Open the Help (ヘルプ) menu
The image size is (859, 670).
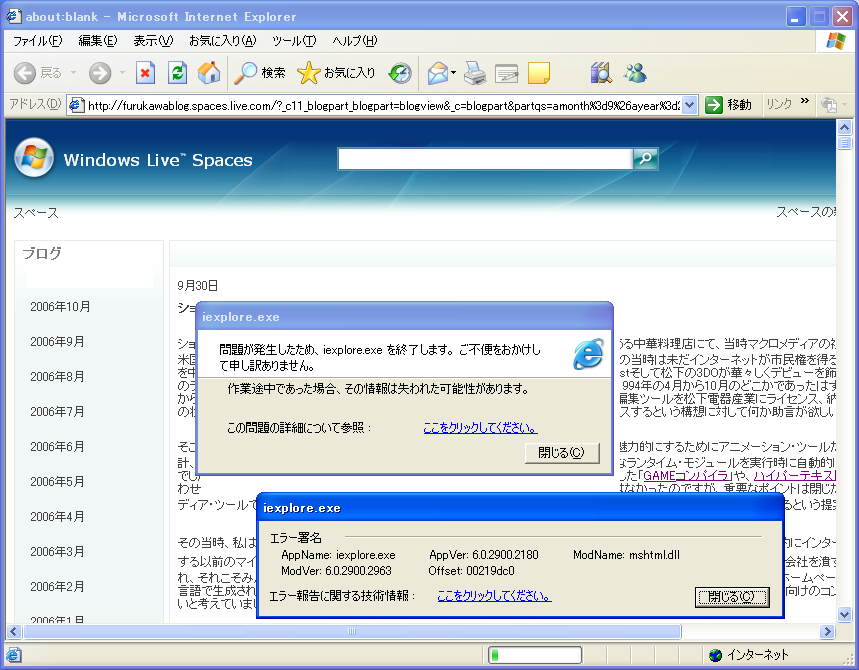(354, 41)
